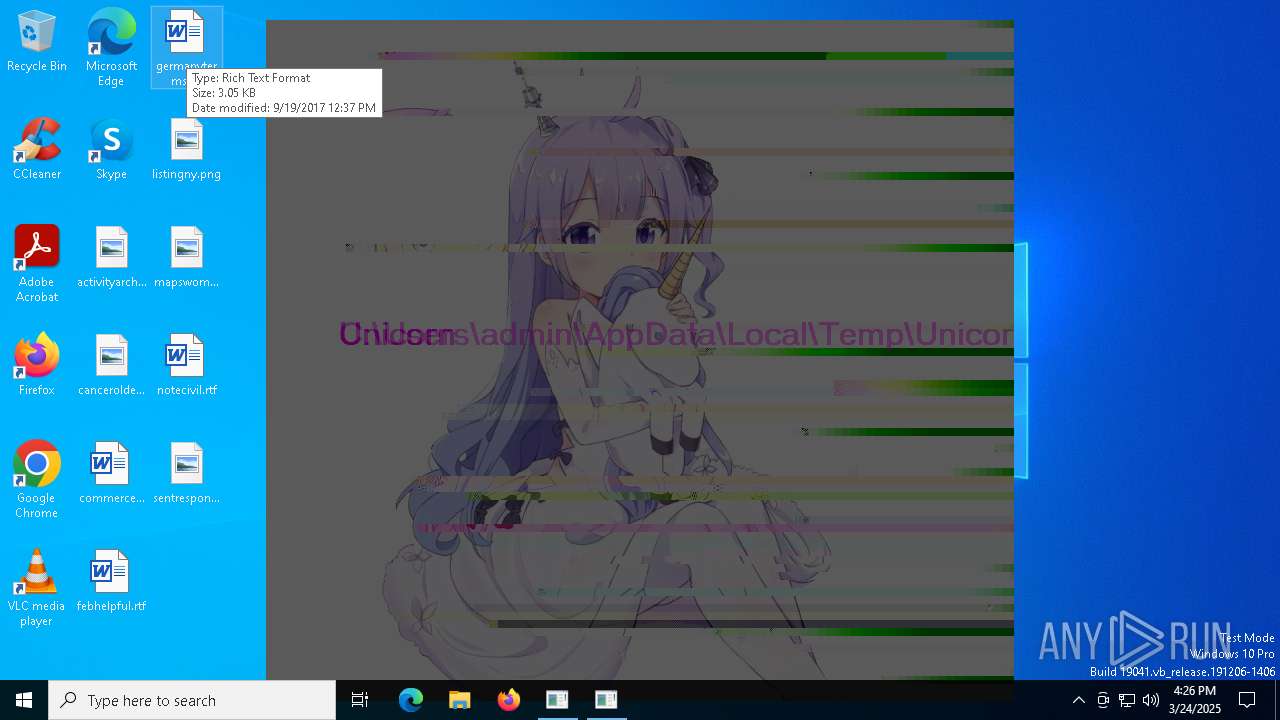Open the Windows Start menu
This screenshot has height=720, width=1280.
(24, 700)
